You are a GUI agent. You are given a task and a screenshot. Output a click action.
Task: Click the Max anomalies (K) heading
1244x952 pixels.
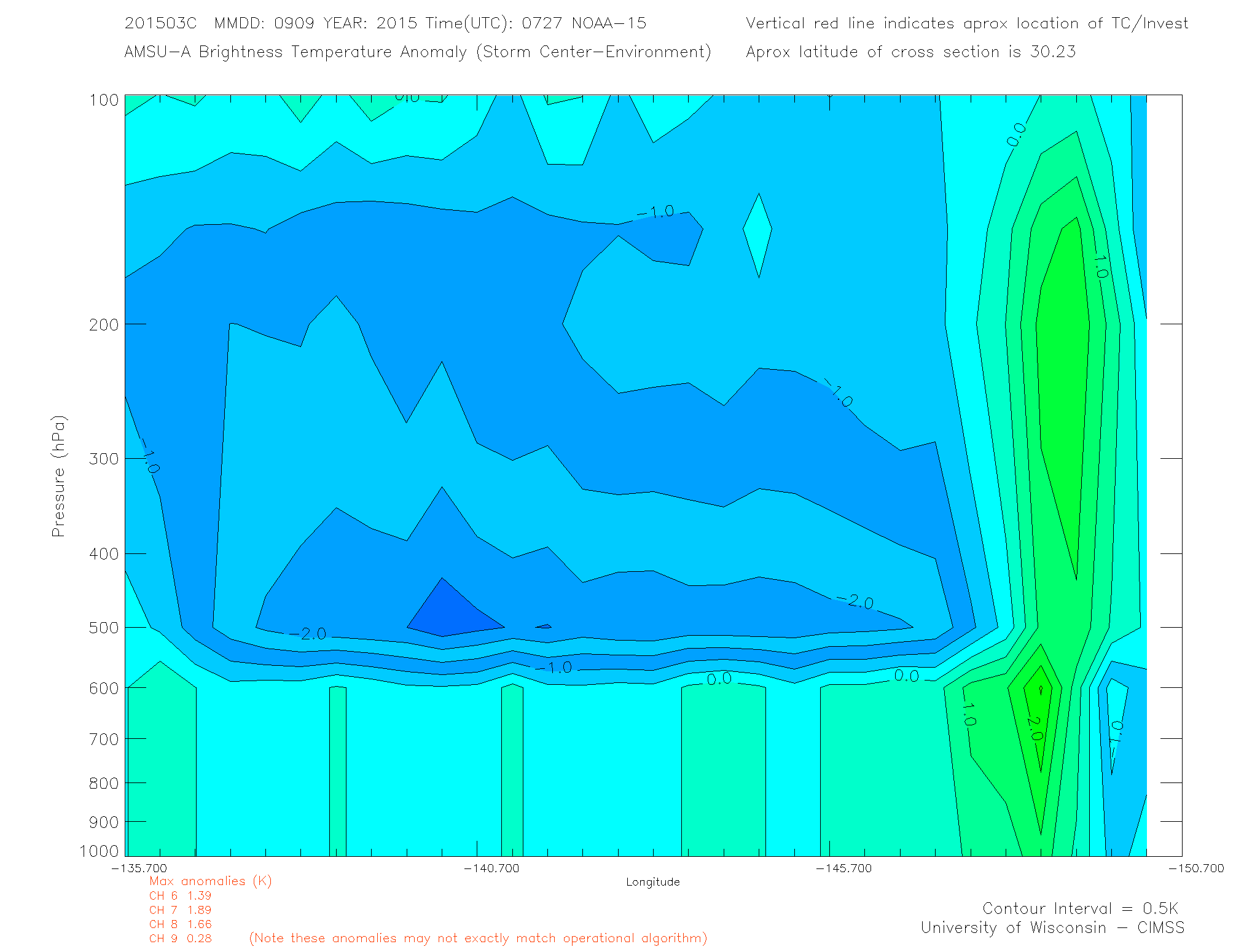210,881
